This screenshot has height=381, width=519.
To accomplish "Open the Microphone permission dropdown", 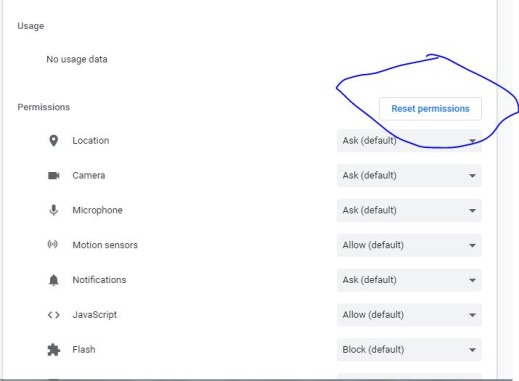I will (409, 210).
